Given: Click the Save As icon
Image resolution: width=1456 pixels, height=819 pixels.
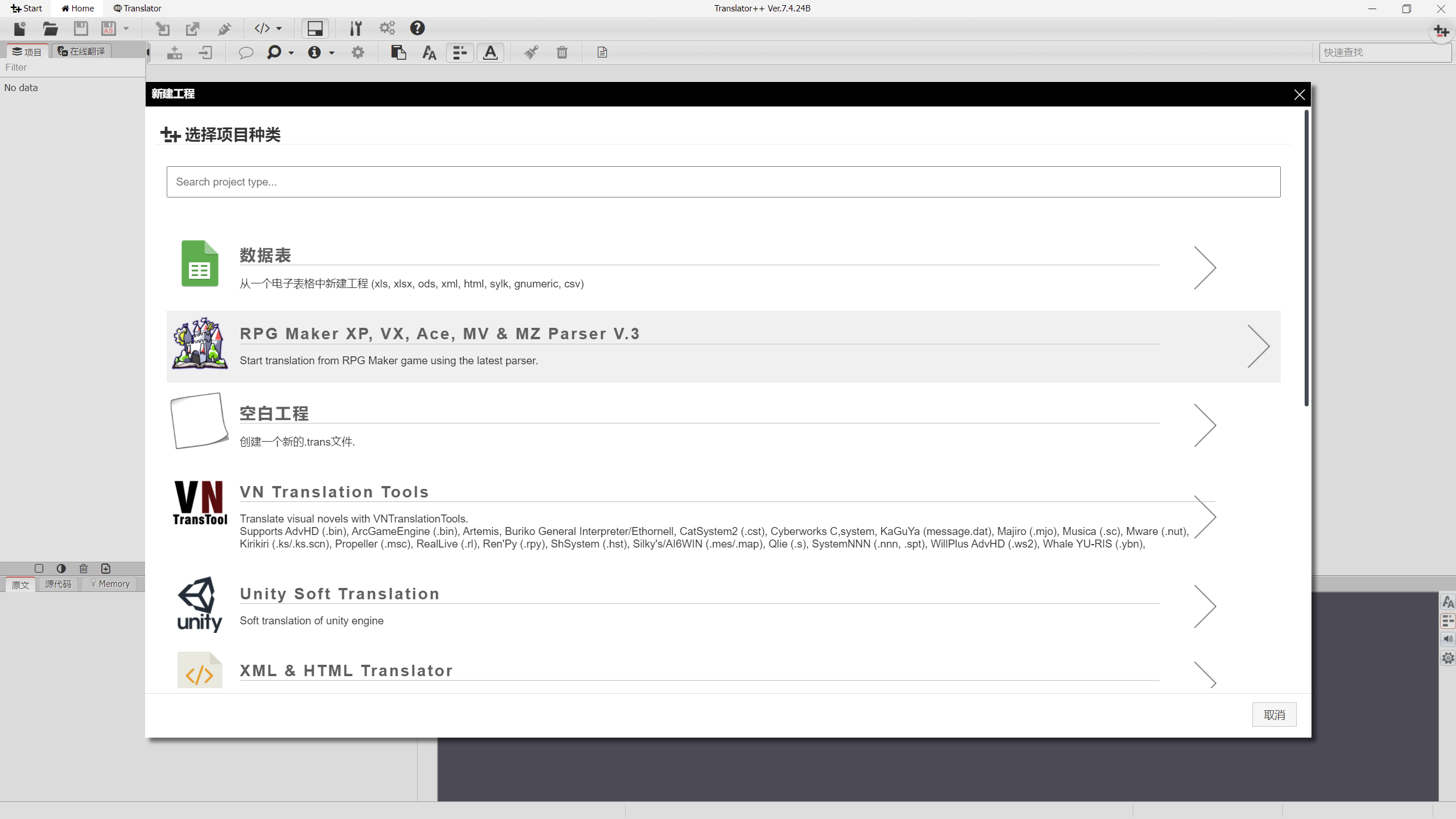Looking at the screenshot, I should [x=109, y=28].
